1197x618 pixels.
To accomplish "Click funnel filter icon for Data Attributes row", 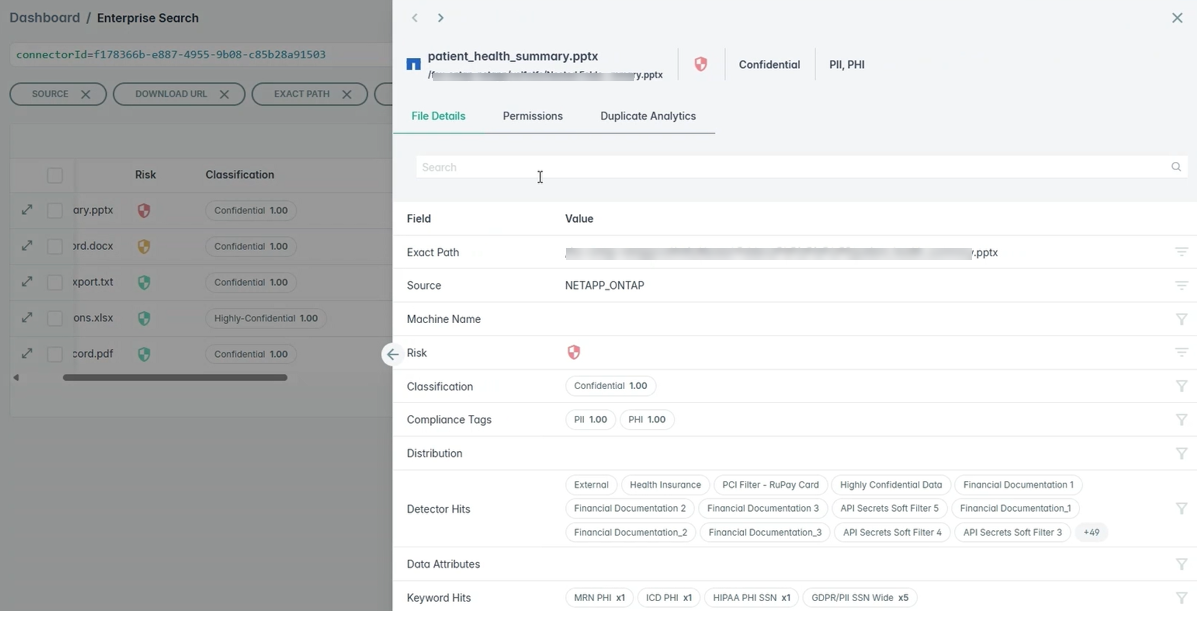I will pos(1181,564).
